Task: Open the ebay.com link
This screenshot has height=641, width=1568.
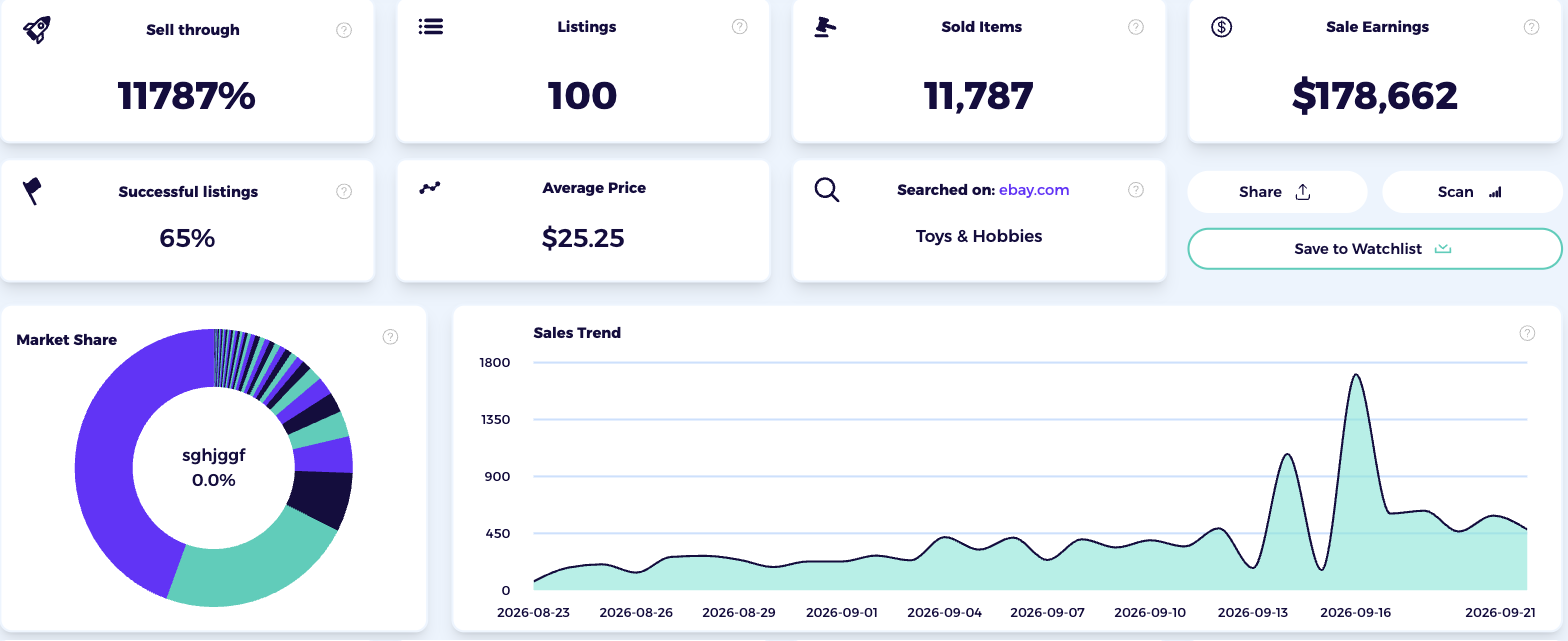Action: coord(1034,189)
